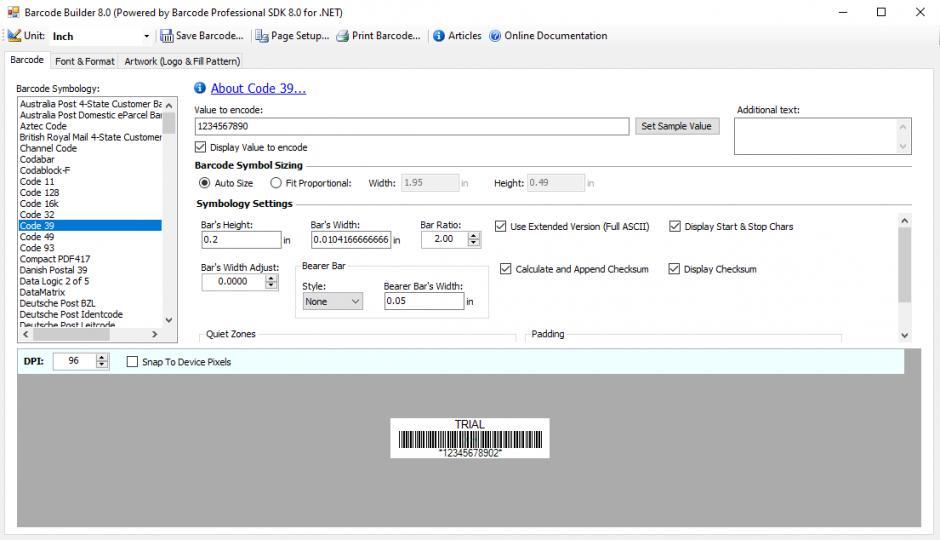Open Artwork (Logo & Fill Pattern) tab
The image size is (940, 540).
coord(182,61)
